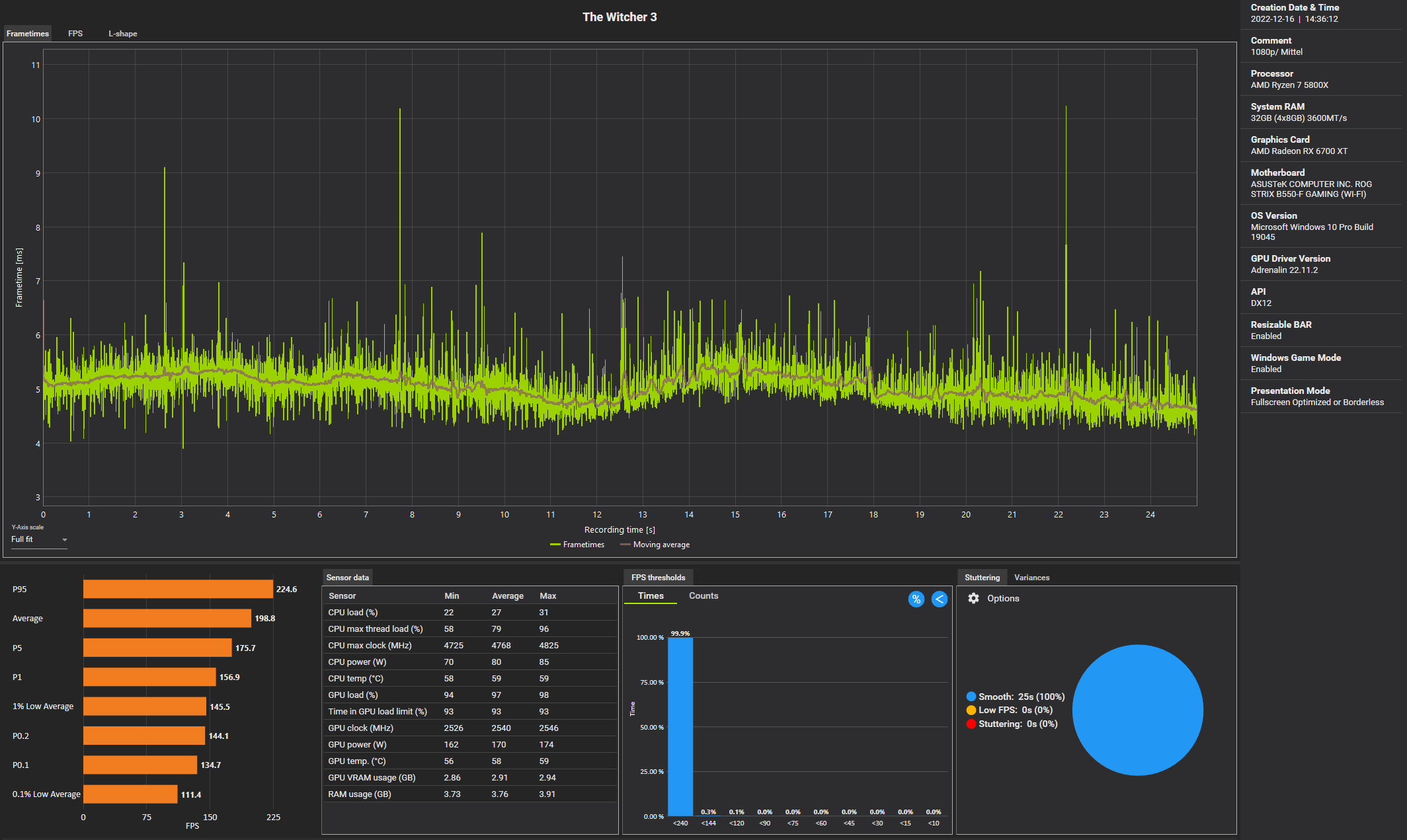Click the 0.1% Low Average bar

pyautogui.click(x=130, y=794)
